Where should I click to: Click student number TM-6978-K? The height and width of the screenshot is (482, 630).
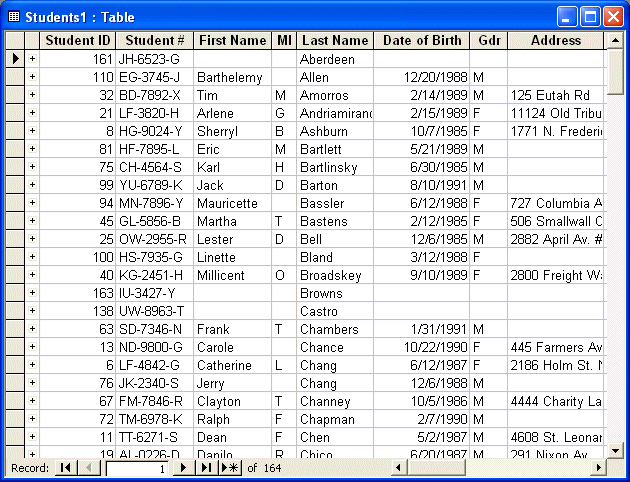155,419
